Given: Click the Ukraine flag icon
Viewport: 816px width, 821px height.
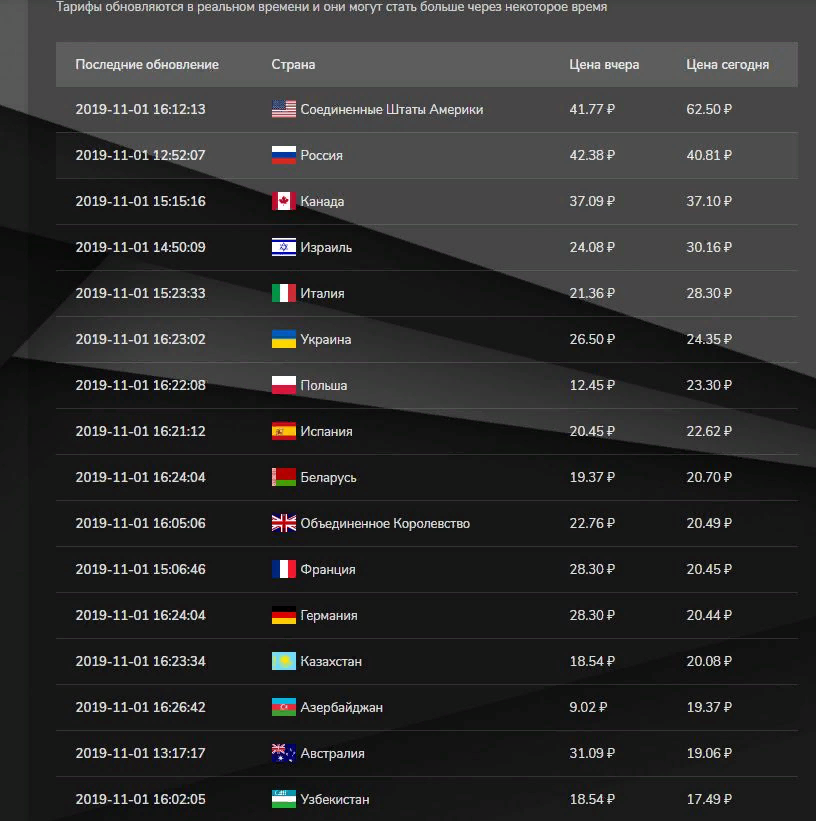Looking at the screenshot, I should (284, 339).
